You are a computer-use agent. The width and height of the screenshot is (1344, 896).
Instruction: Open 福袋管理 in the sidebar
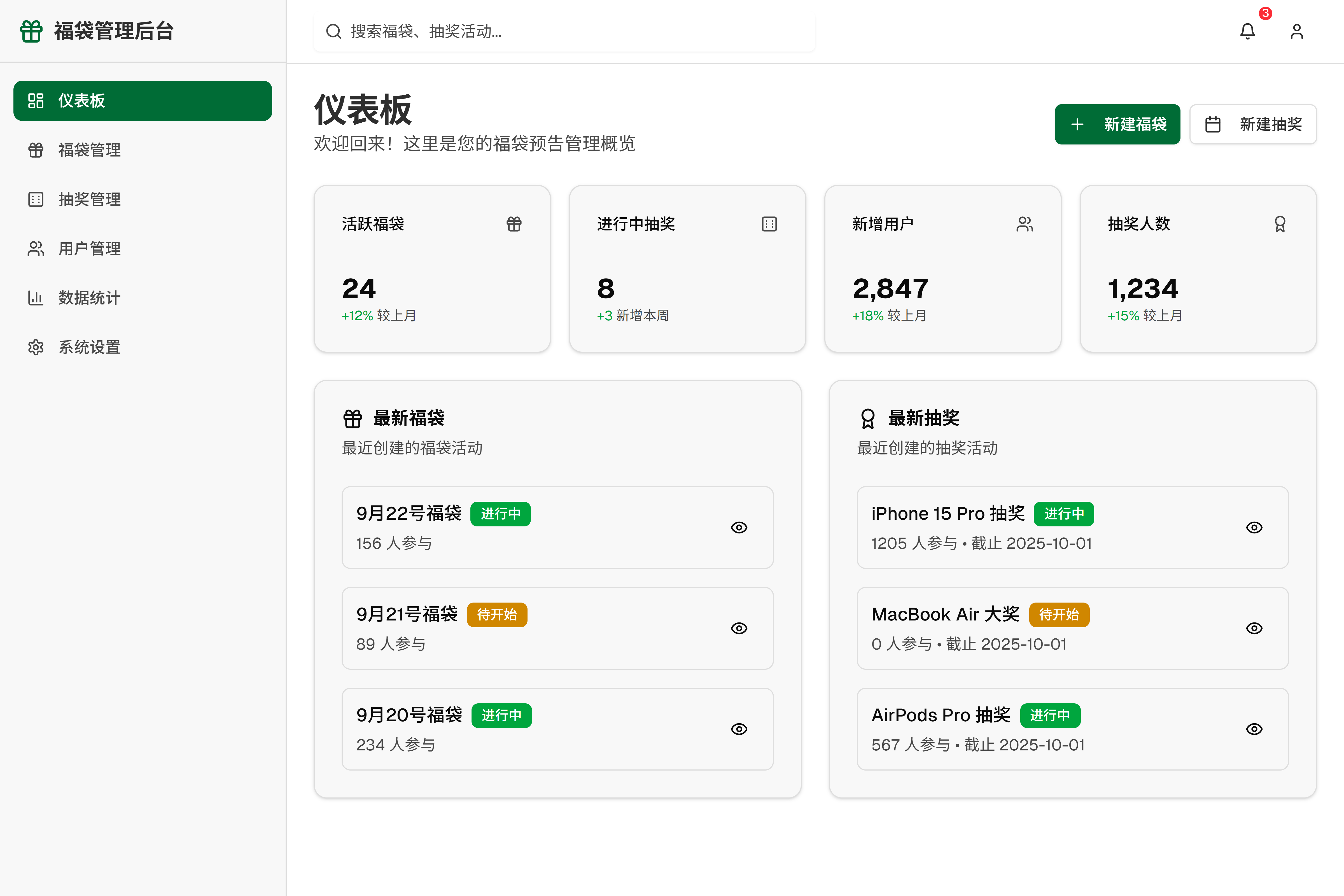[x=88, y=150]
